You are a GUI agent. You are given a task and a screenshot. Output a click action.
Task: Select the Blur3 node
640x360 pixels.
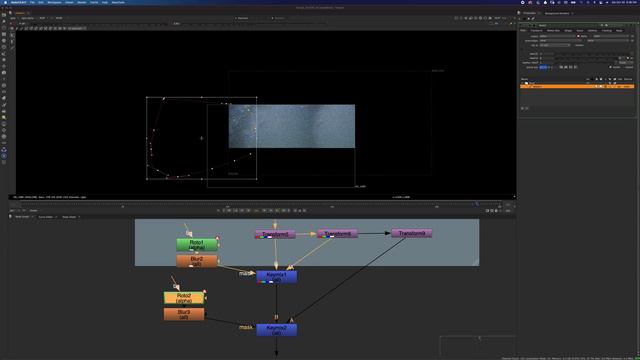[x=184, y=314]
